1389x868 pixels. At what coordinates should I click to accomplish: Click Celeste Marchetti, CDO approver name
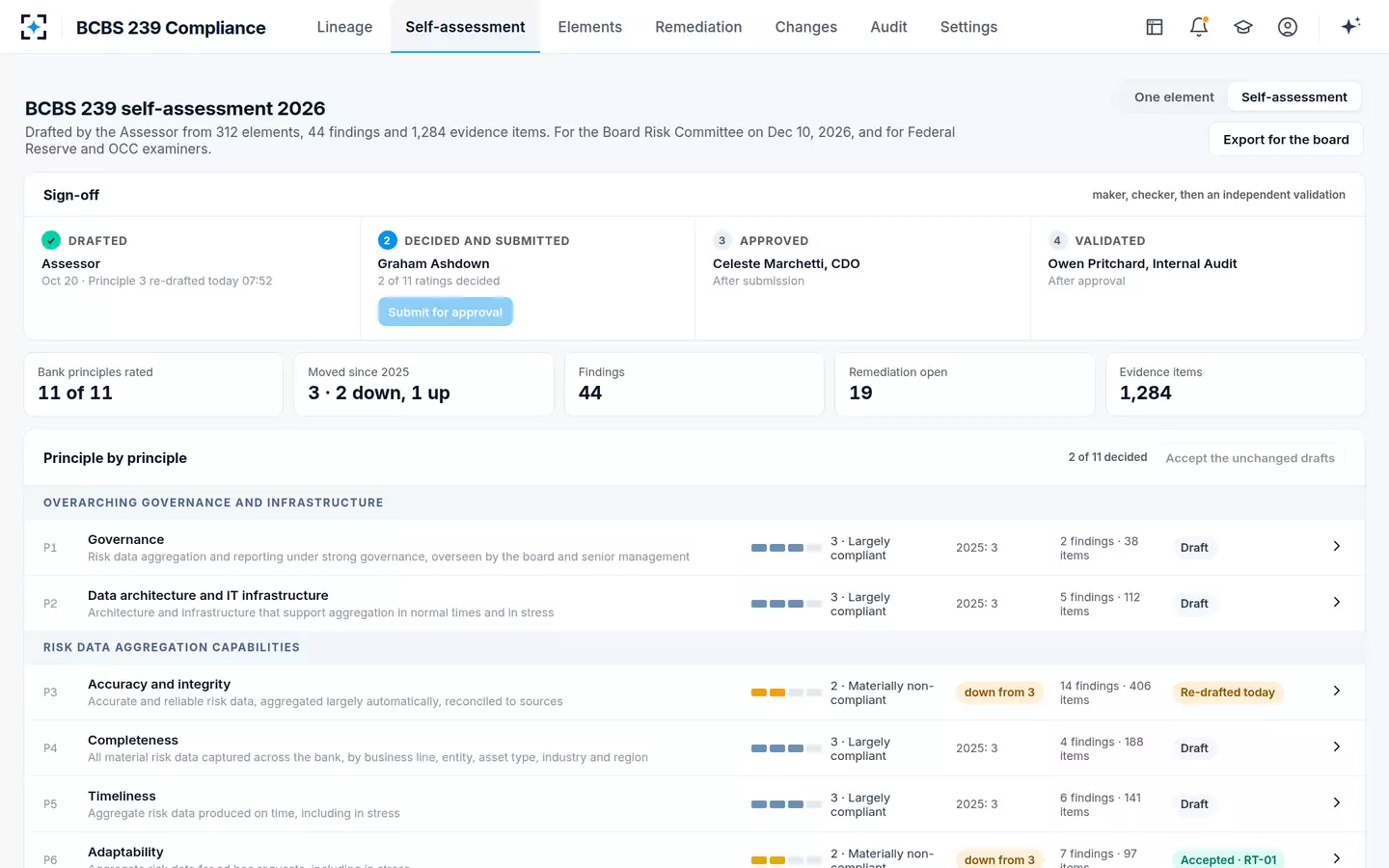click(x=786, y=263)
